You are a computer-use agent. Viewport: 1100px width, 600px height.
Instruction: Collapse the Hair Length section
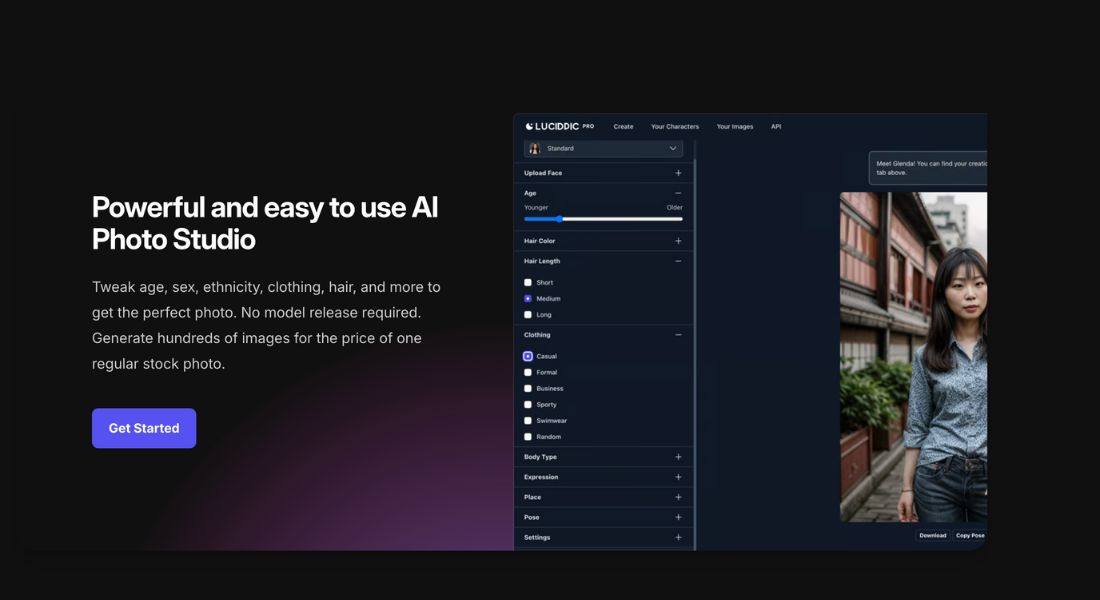tap(678, 261)
